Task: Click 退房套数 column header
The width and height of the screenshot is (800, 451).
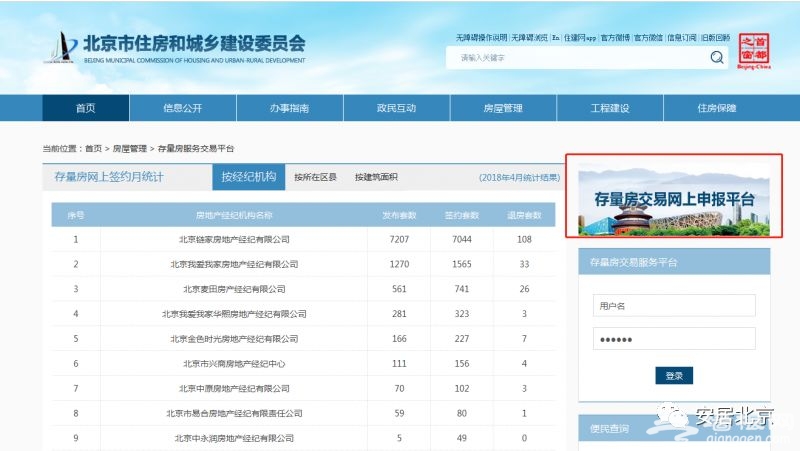Action: coord(524,215)
